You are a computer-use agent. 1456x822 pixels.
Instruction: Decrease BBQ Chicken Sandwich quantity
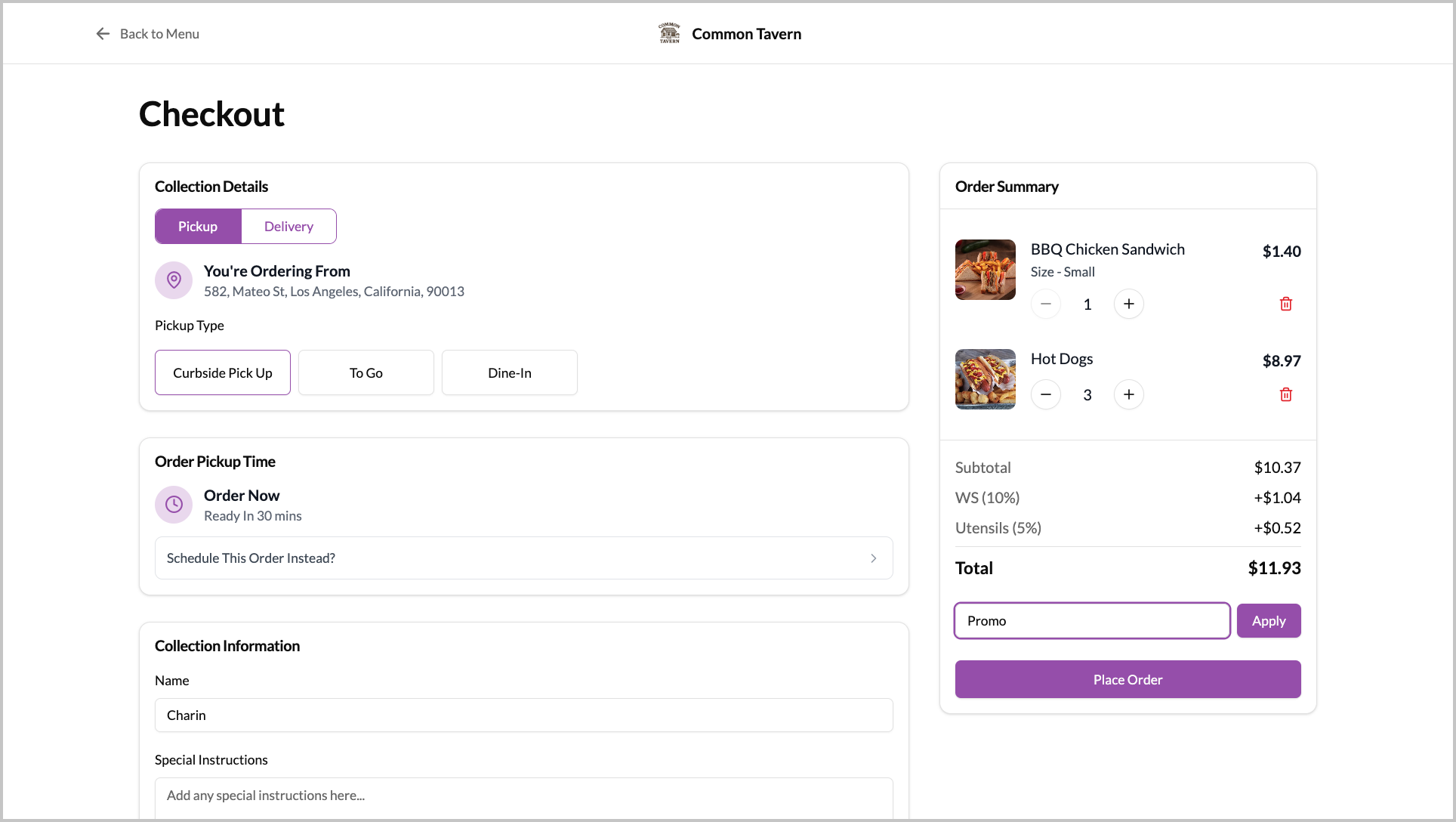click(1045, 304)
